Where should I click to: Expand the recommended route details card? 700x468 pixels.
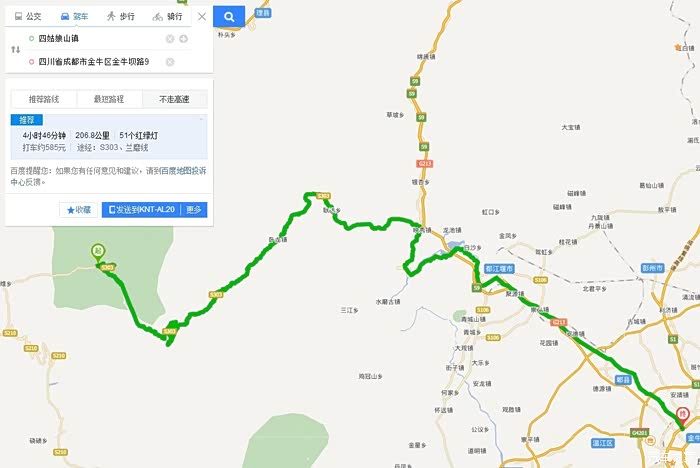pos(109,137)
